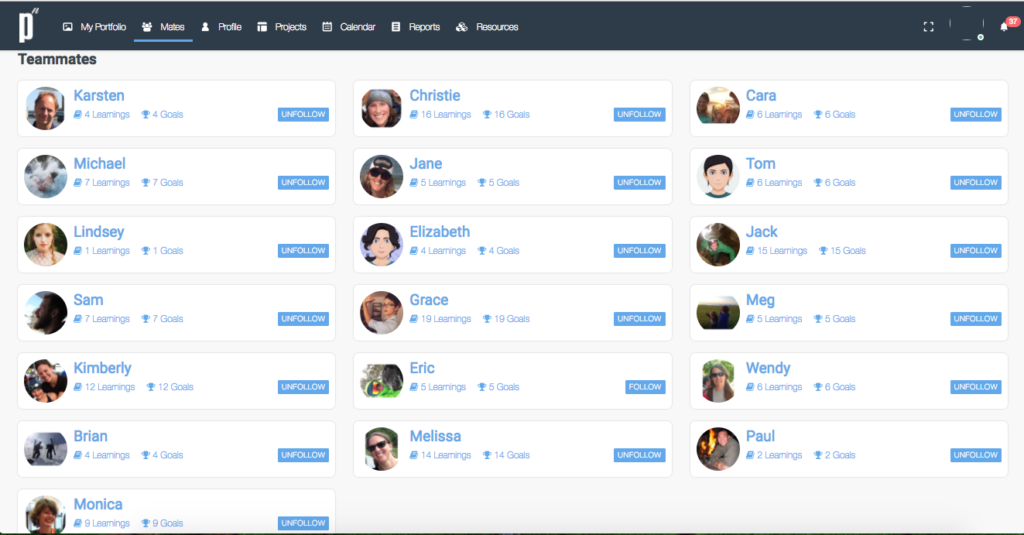Unfollow Paul
Viewport: 1024px width, 535px height.
tap(976, 455)
